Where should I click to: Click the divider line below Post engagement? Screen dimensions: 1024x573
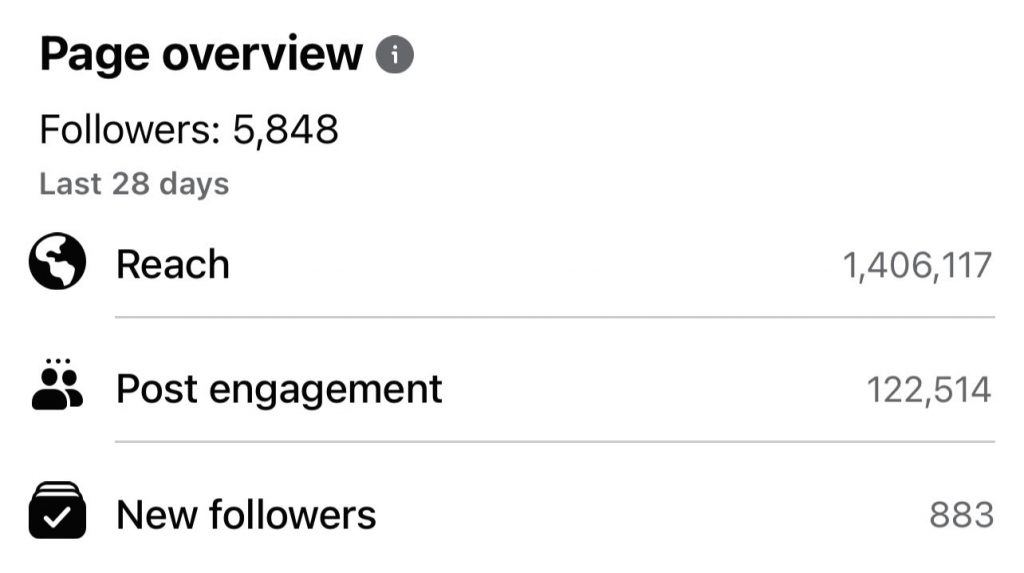point(555,442)
